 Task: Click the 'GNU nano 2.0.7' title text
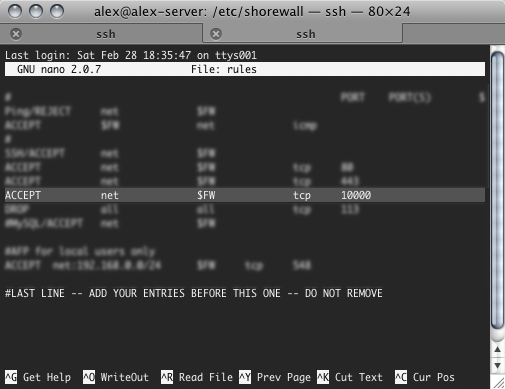pos(59,69)
